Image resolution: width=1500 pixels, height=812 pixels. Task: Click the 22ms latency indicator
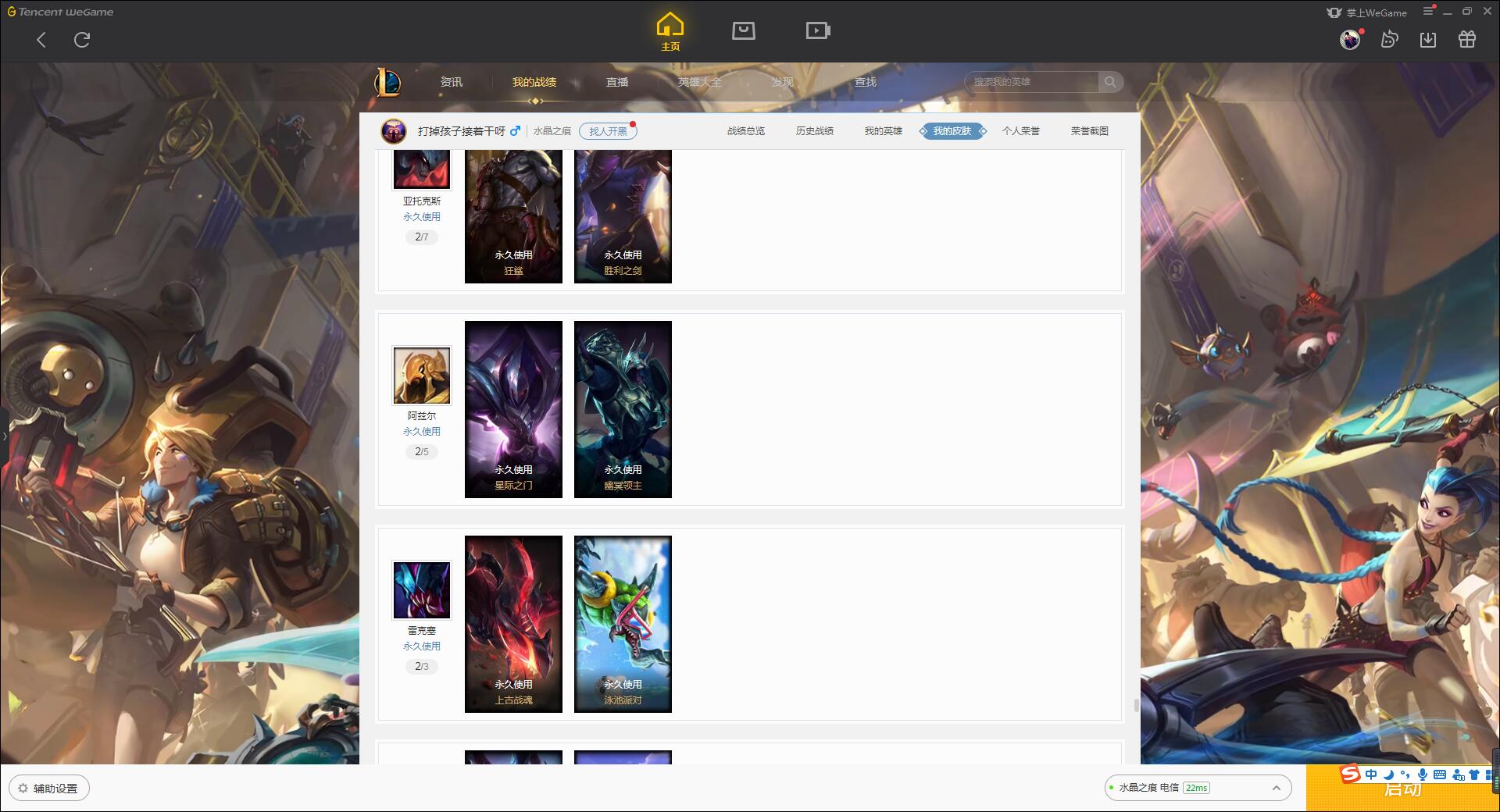point(1196,788)
